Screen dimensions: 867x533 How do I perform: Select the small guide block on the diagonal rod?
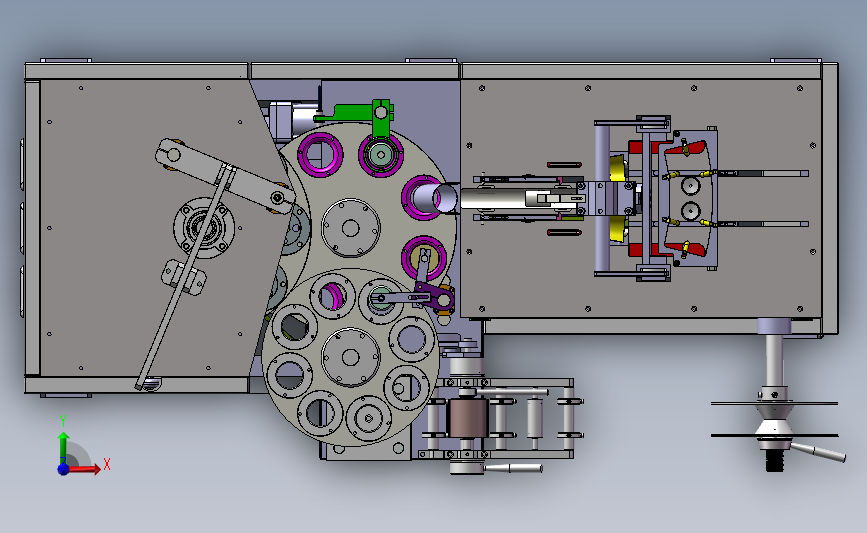(184, 276)
